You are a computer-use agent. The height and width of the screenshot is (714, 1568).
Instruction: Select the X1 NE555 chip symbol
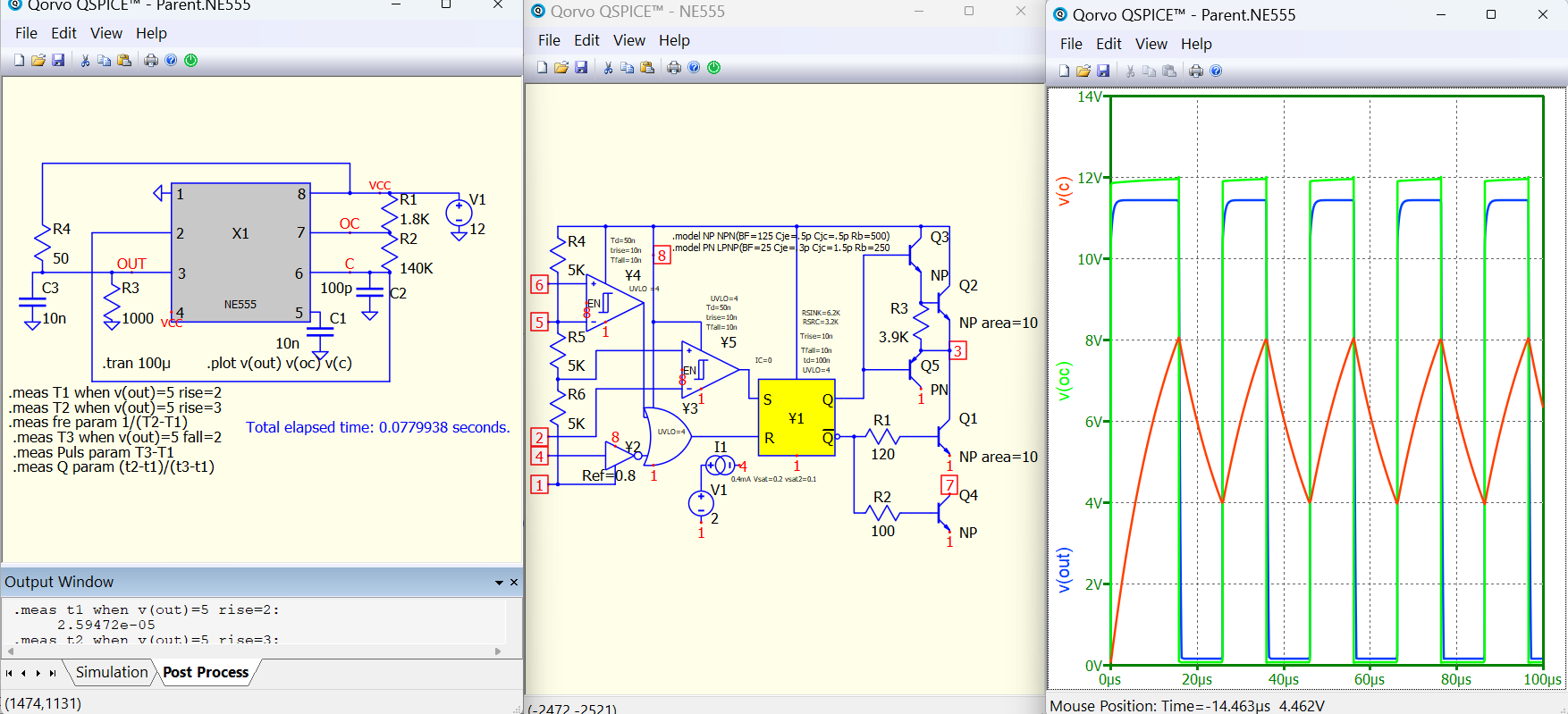coord(240,252)
